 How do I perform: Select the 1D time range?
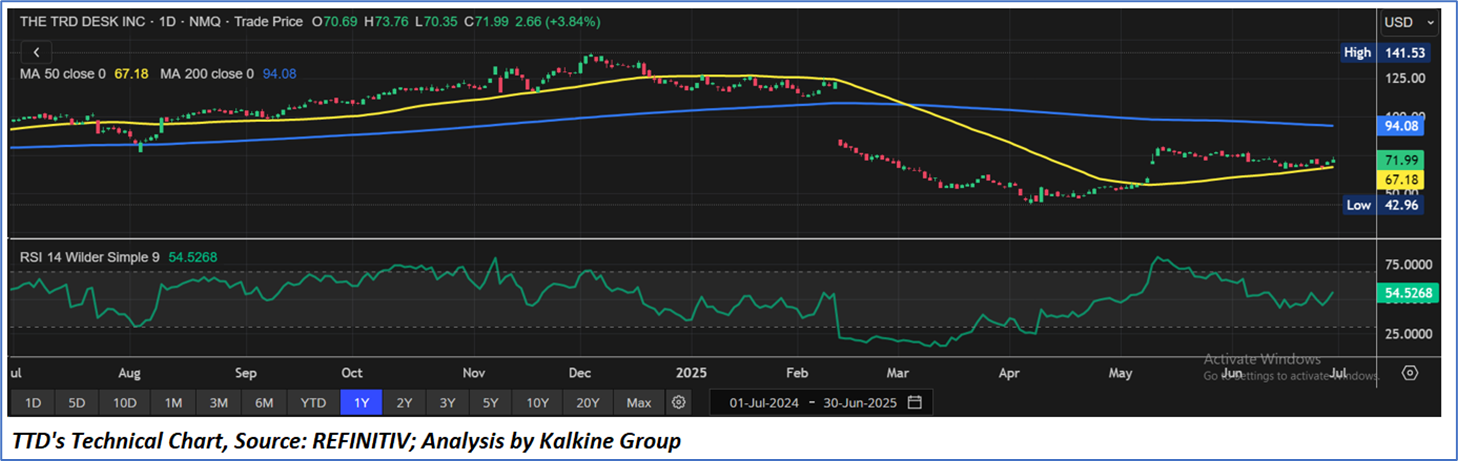pos(33,403)
